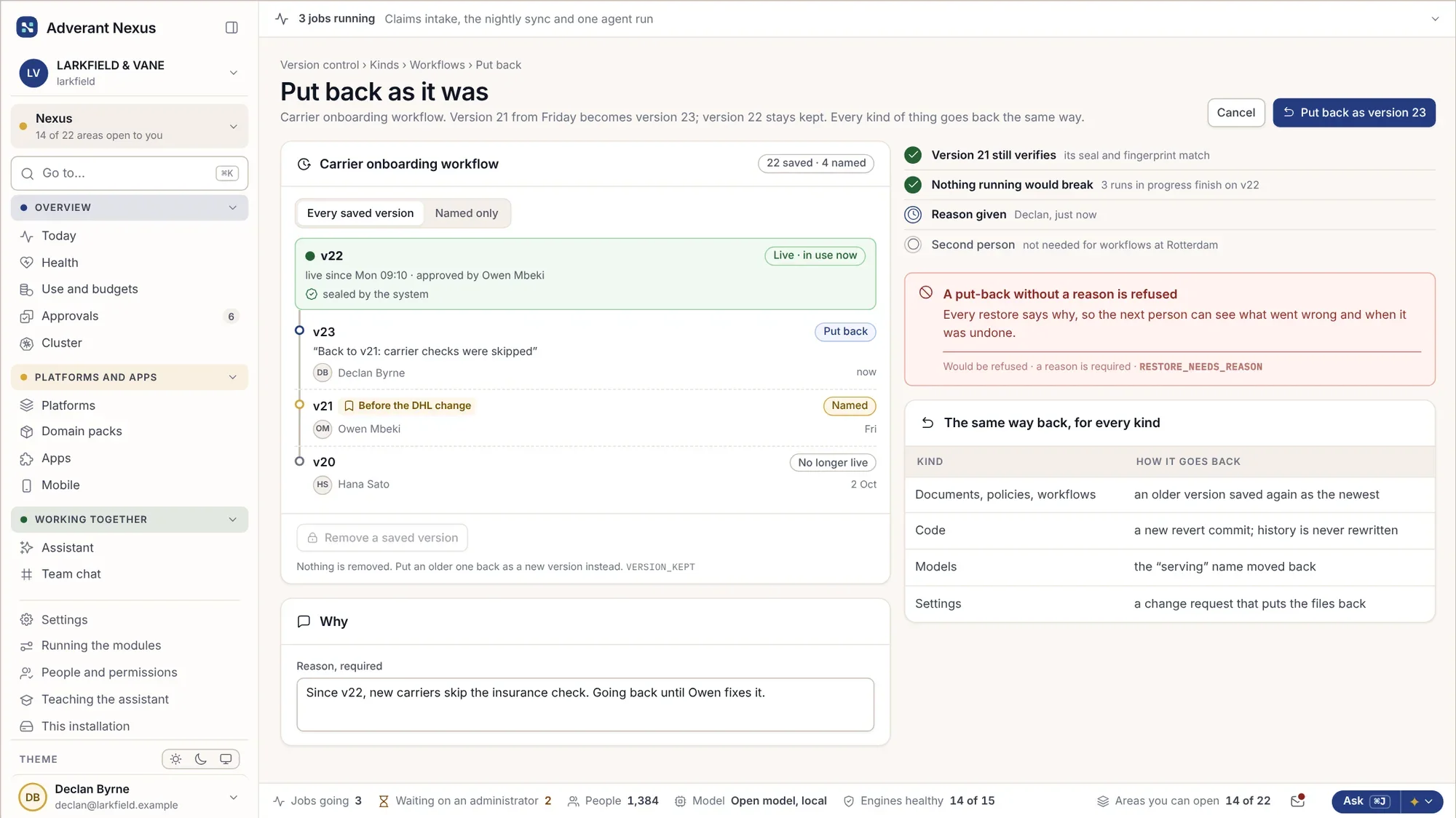The height and width of the screenshot is (818, 1456).
Task: Collapse the Platforms and Apps section
Action: click(130, 377)
